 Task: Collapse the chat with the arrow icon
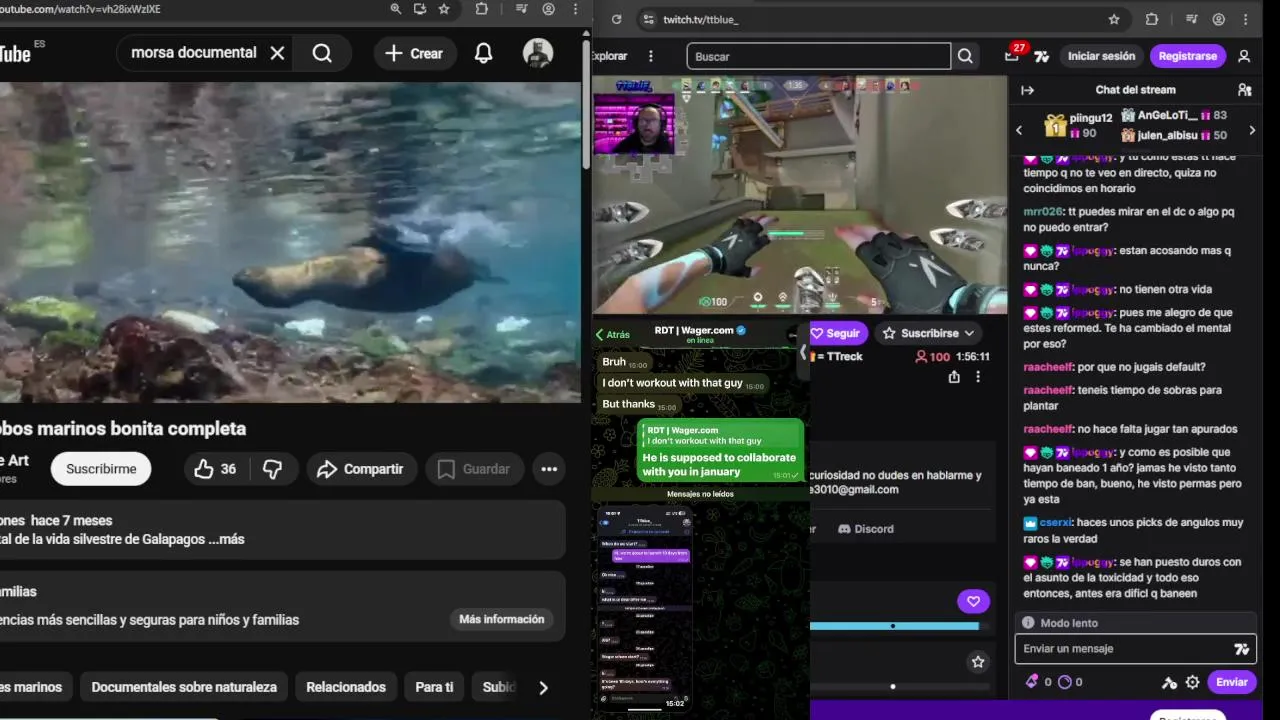(x=1027, y=90)
